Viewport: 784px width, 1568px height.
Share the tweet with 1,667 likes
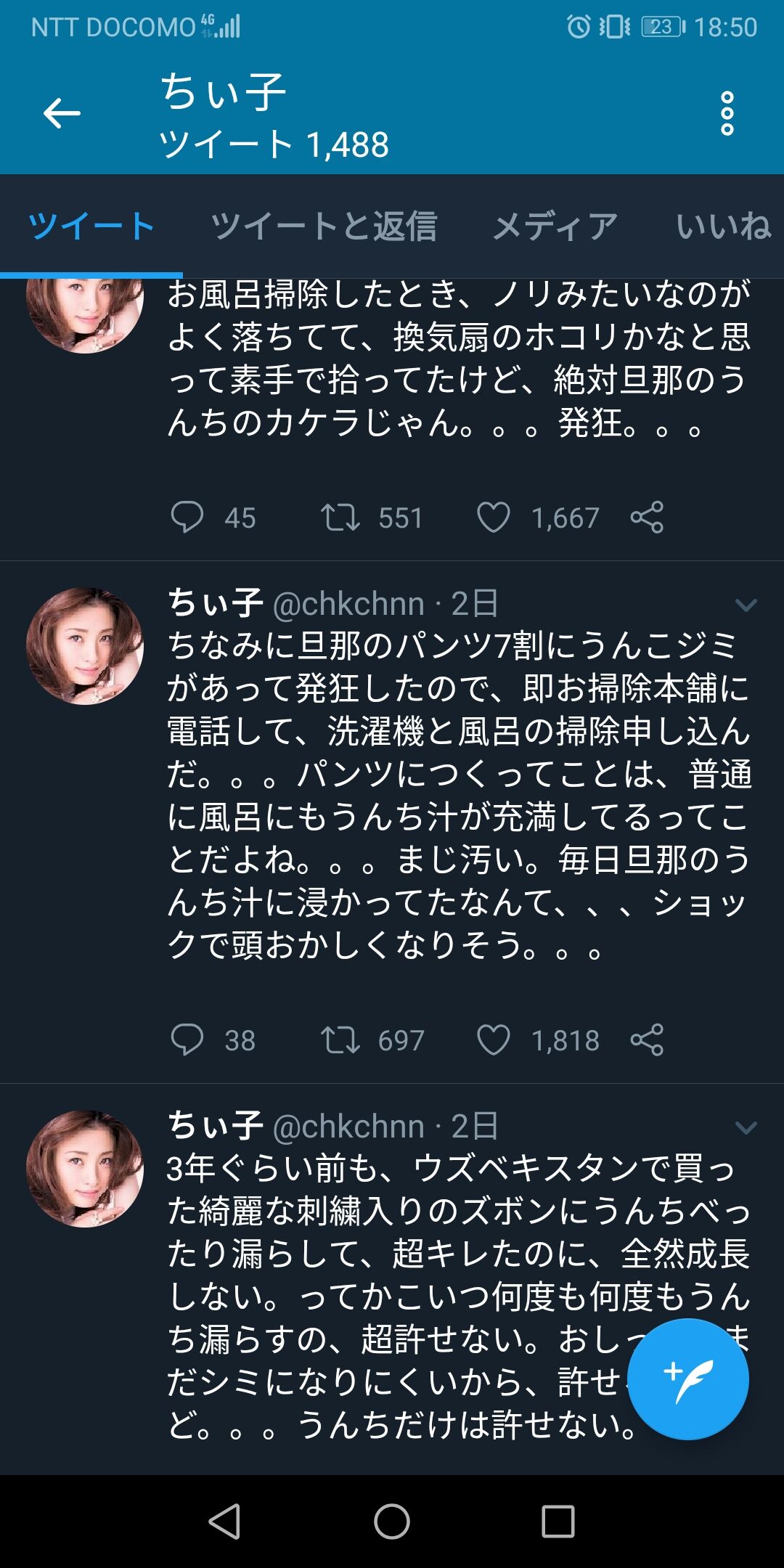[x=647, y=518]
